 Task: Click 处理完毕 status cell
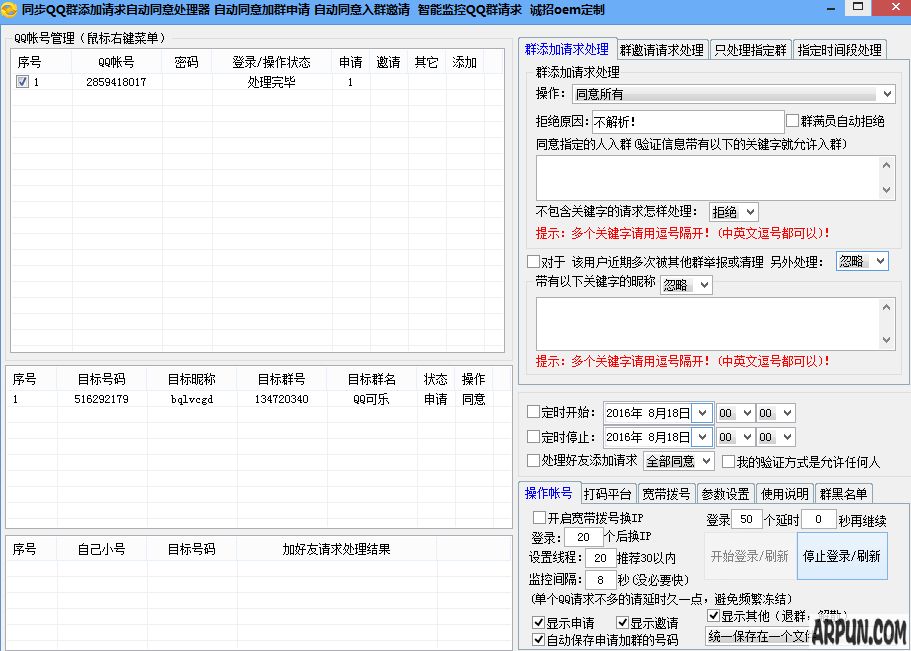271,82
